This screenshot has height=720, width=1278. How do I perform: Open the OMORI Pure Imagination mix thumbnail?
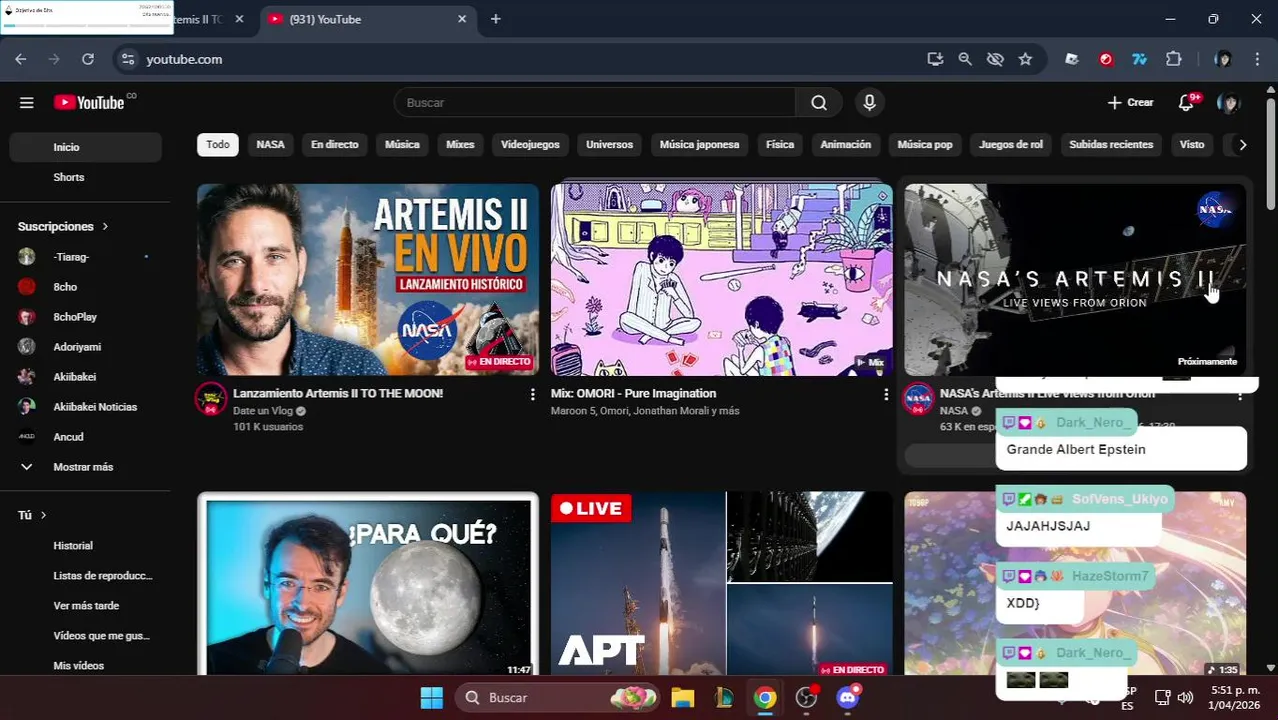[721, 280]
